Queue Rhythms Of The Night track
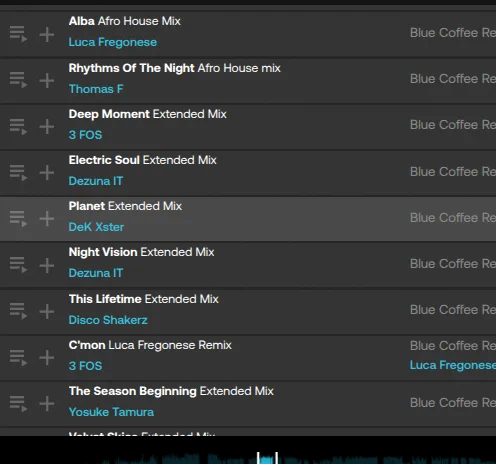This screenshot has width=496, height=464. click(x=18, y=80)
